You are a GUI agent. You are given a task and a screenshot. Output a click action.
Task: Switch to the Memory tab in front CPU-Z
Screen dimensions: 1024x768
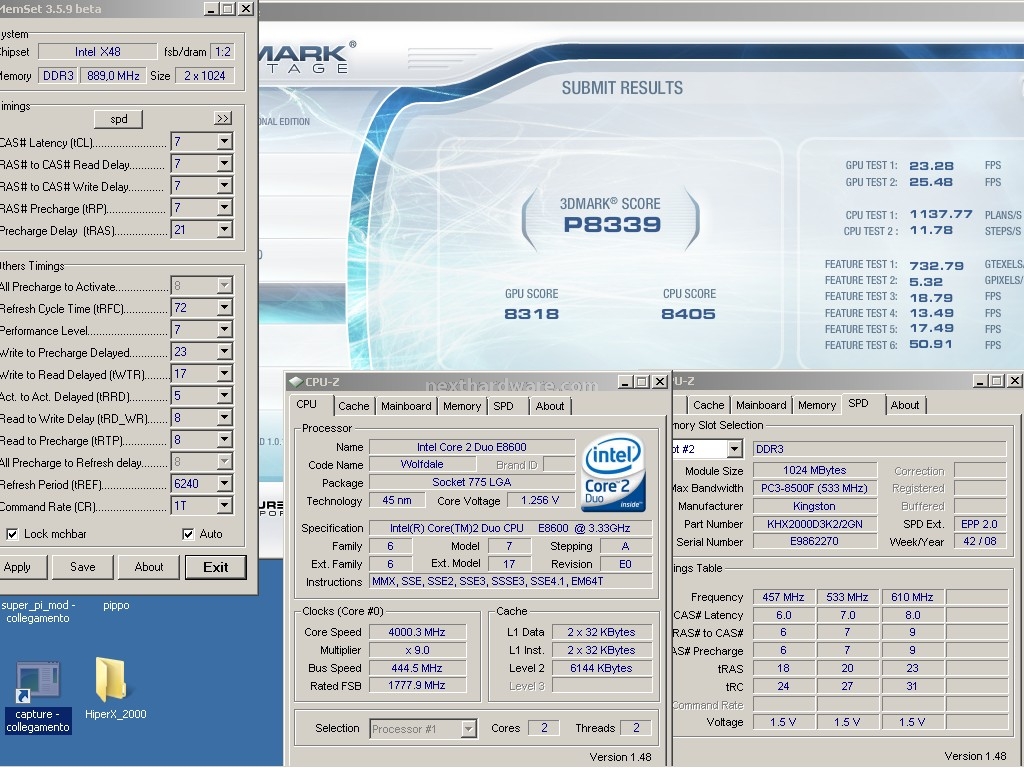coord(462,406)
